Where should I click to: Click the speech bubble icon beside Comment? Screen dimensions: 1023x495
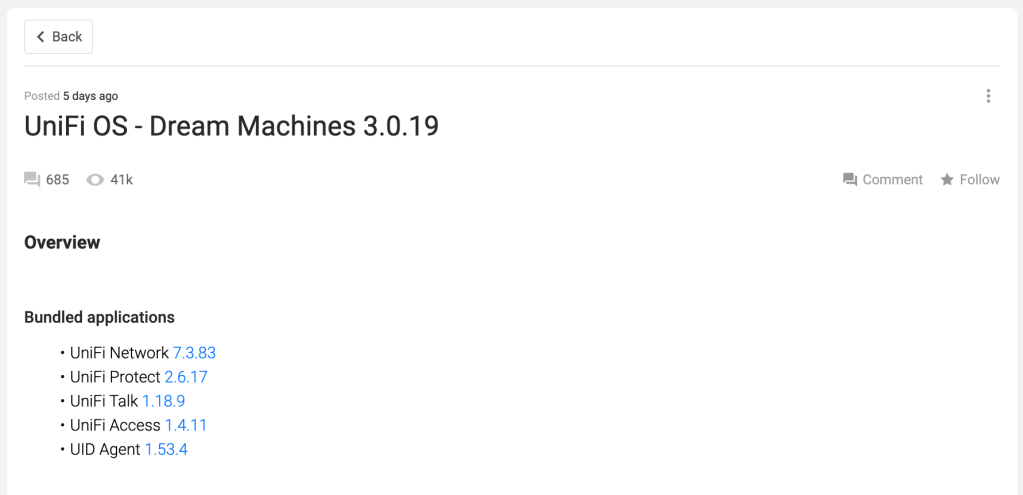[850, 180]
